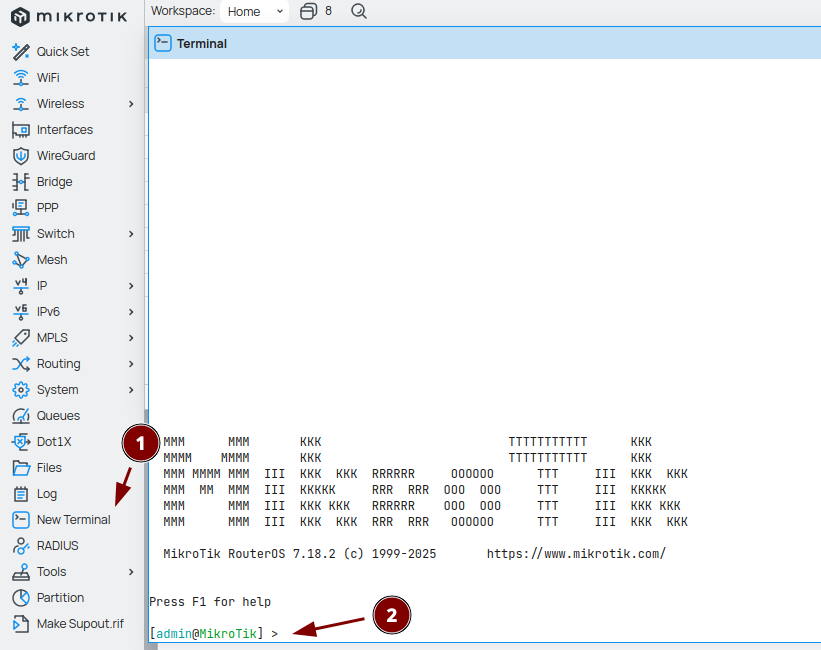
Task: Click the System gear icon
Action: 20,390
